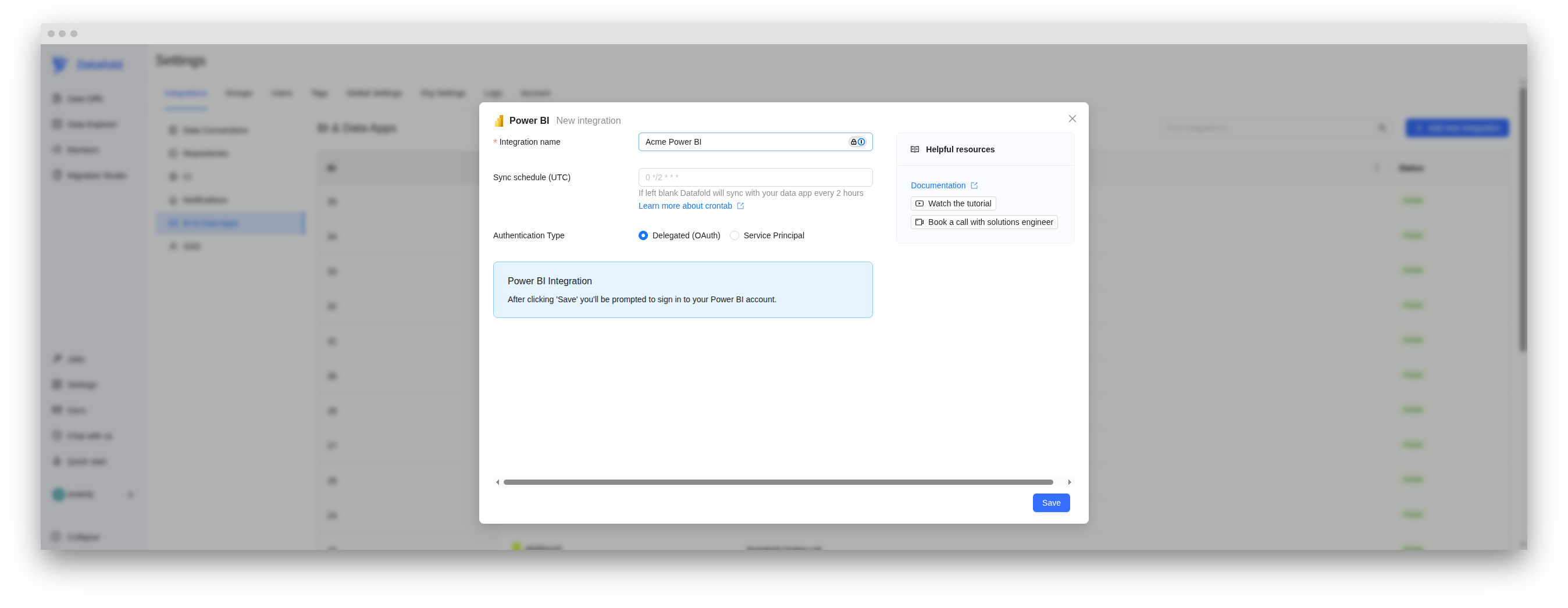Click the 'Power BI Integration' info heading
This screenshot has width=1568, height=608.
[x=549, y=281]
